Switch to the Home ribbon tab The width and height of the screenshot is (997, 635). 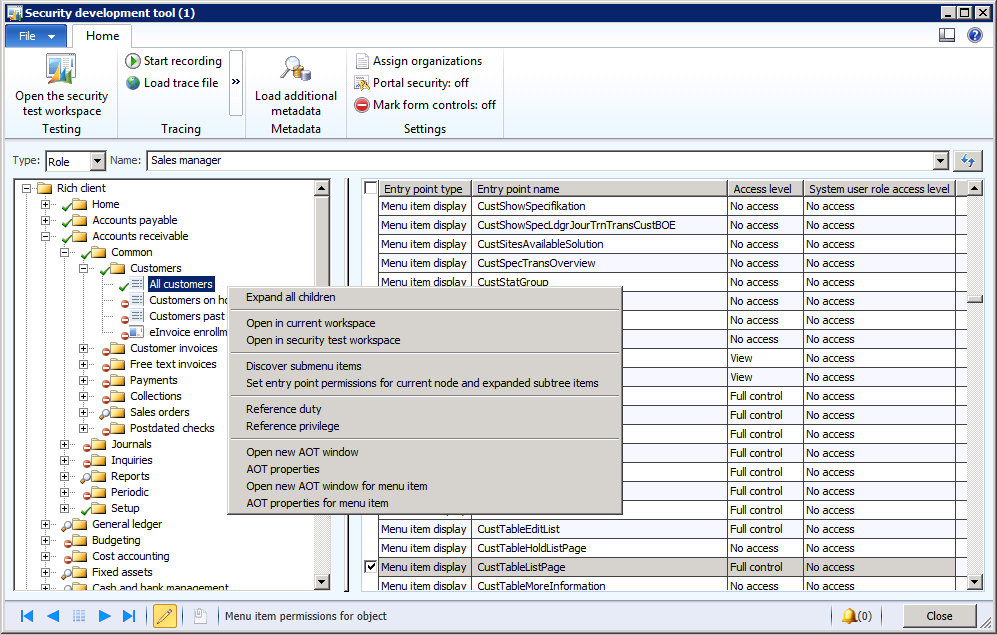101,34
